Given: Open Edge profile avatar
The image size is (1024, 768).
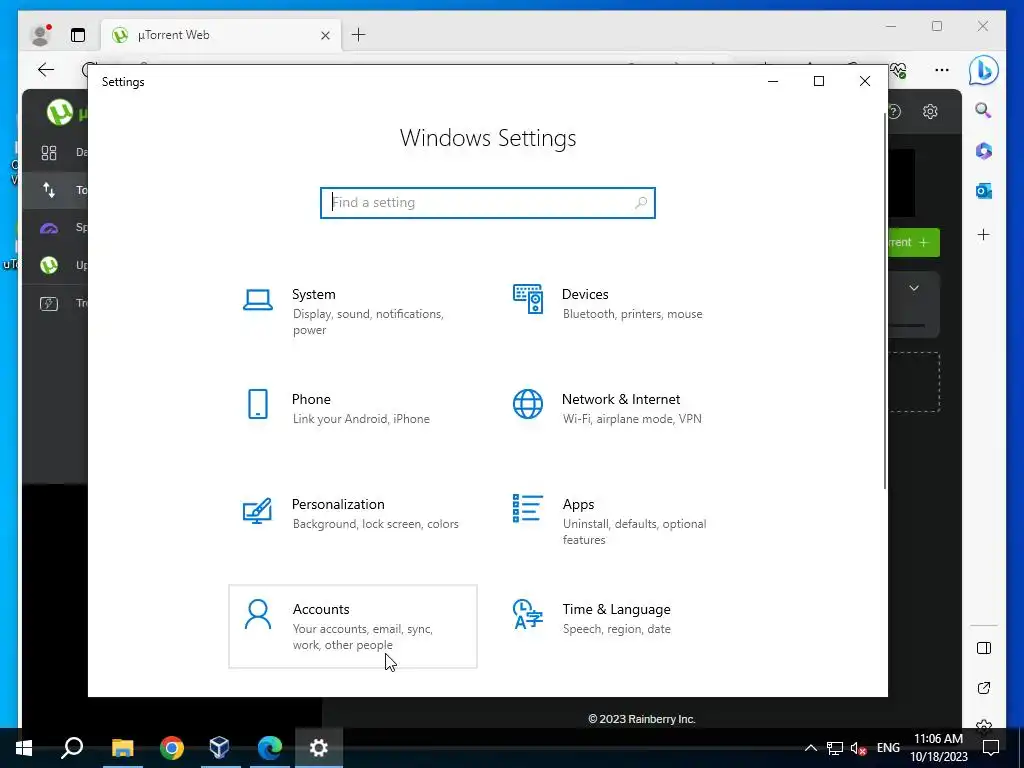Looking at the screenshot, I should [40, 35].
